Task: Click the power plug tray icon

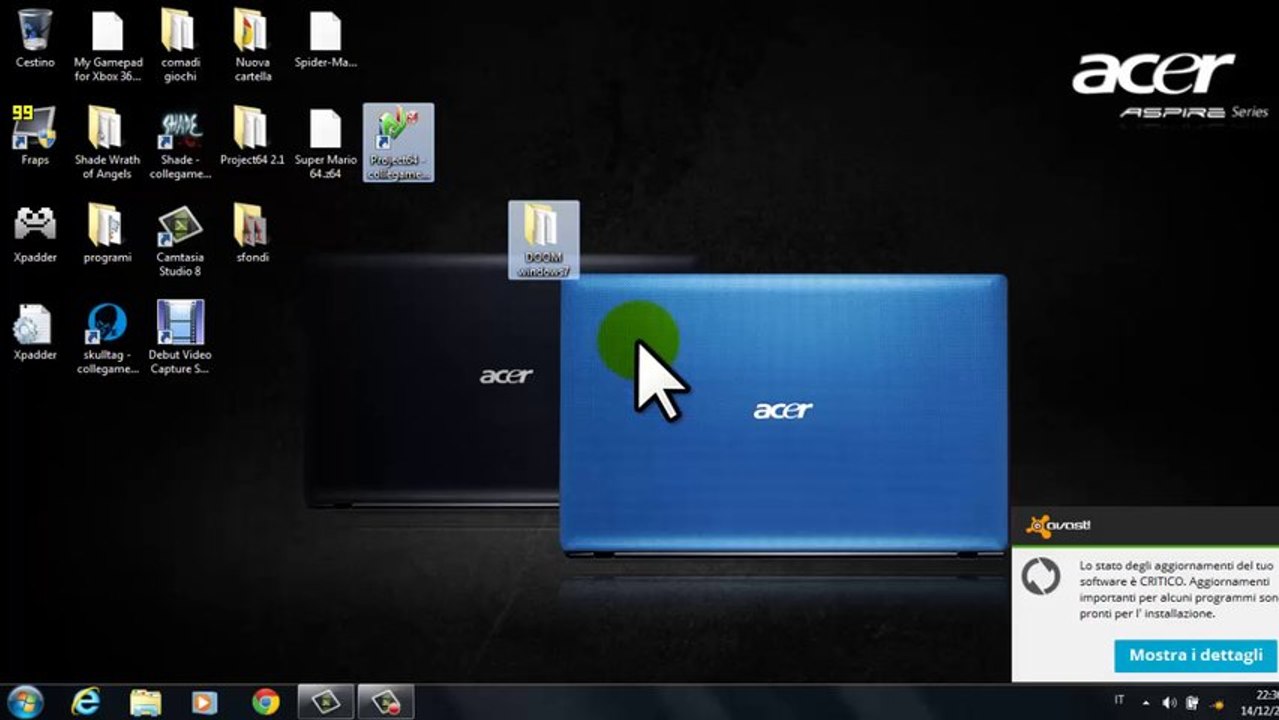Action: pyautogui.click(x=1193, y=703)
